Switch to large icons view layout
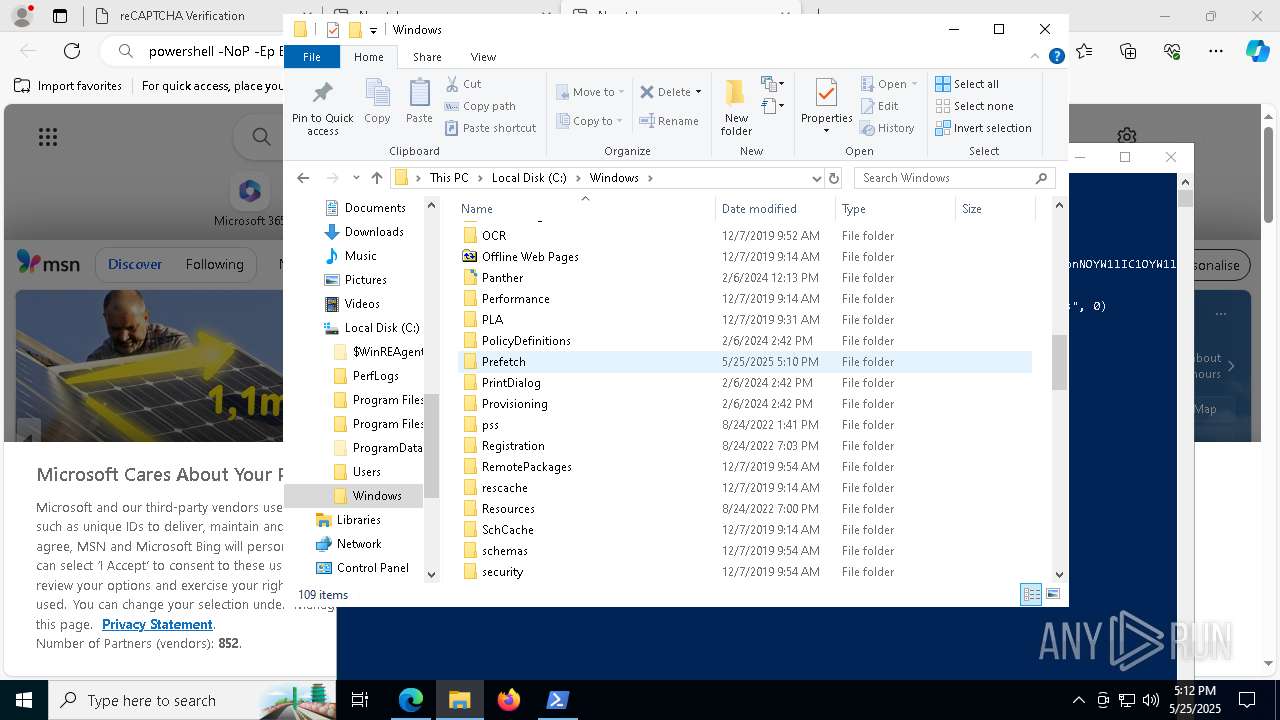Screen dimensions: 1280x720 [x=1053, y=594]
